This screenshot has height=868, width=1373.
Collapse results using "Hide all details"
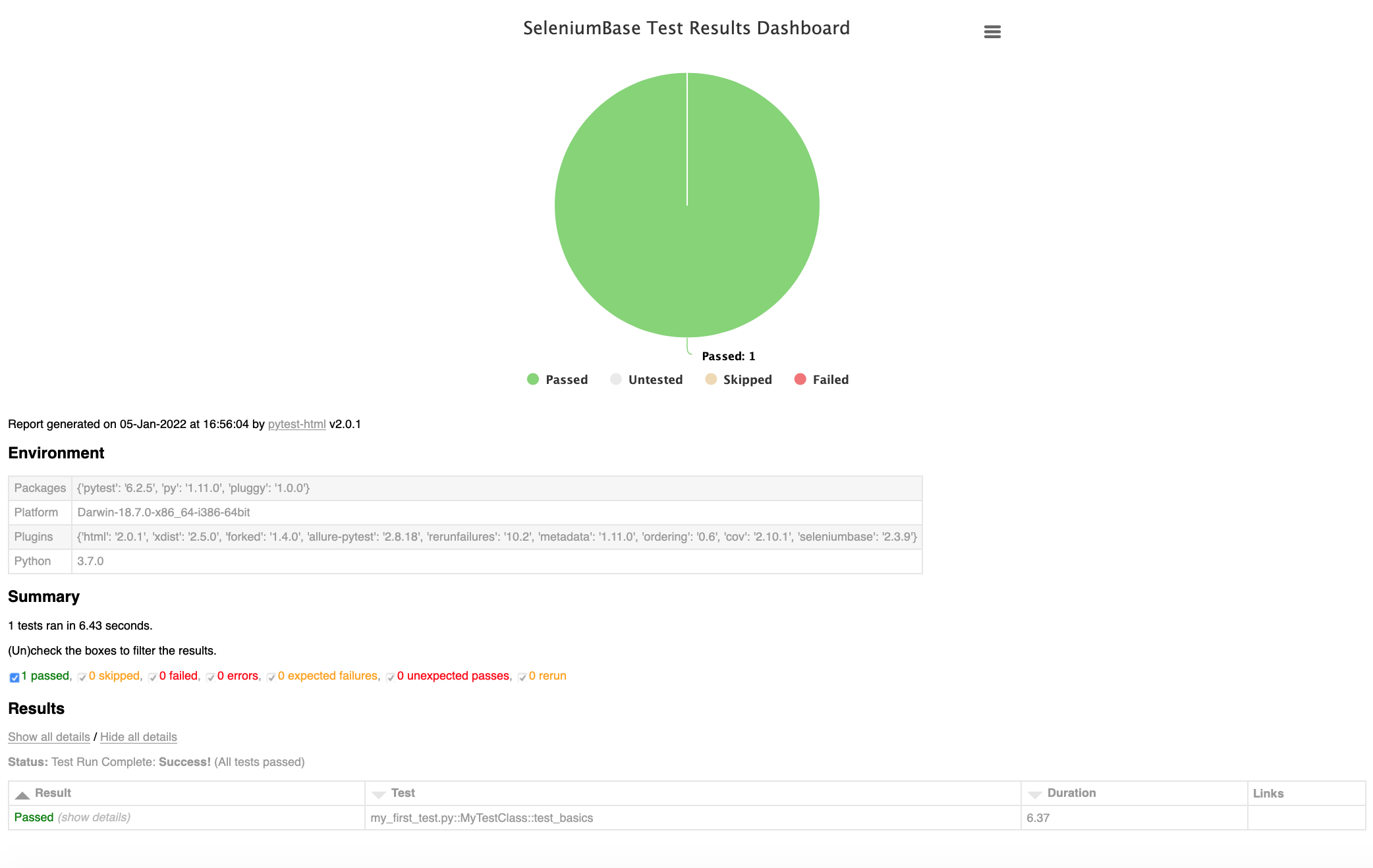coord(138,736)
